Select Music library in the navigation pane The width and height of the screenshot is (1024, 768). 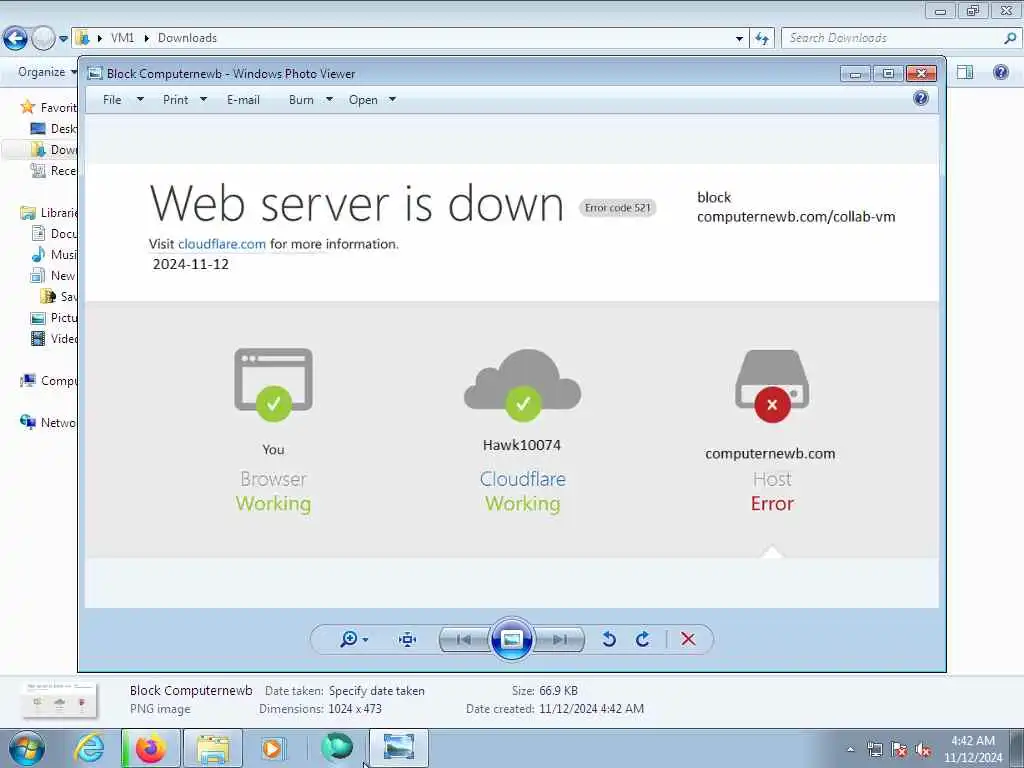coord(54,255)
